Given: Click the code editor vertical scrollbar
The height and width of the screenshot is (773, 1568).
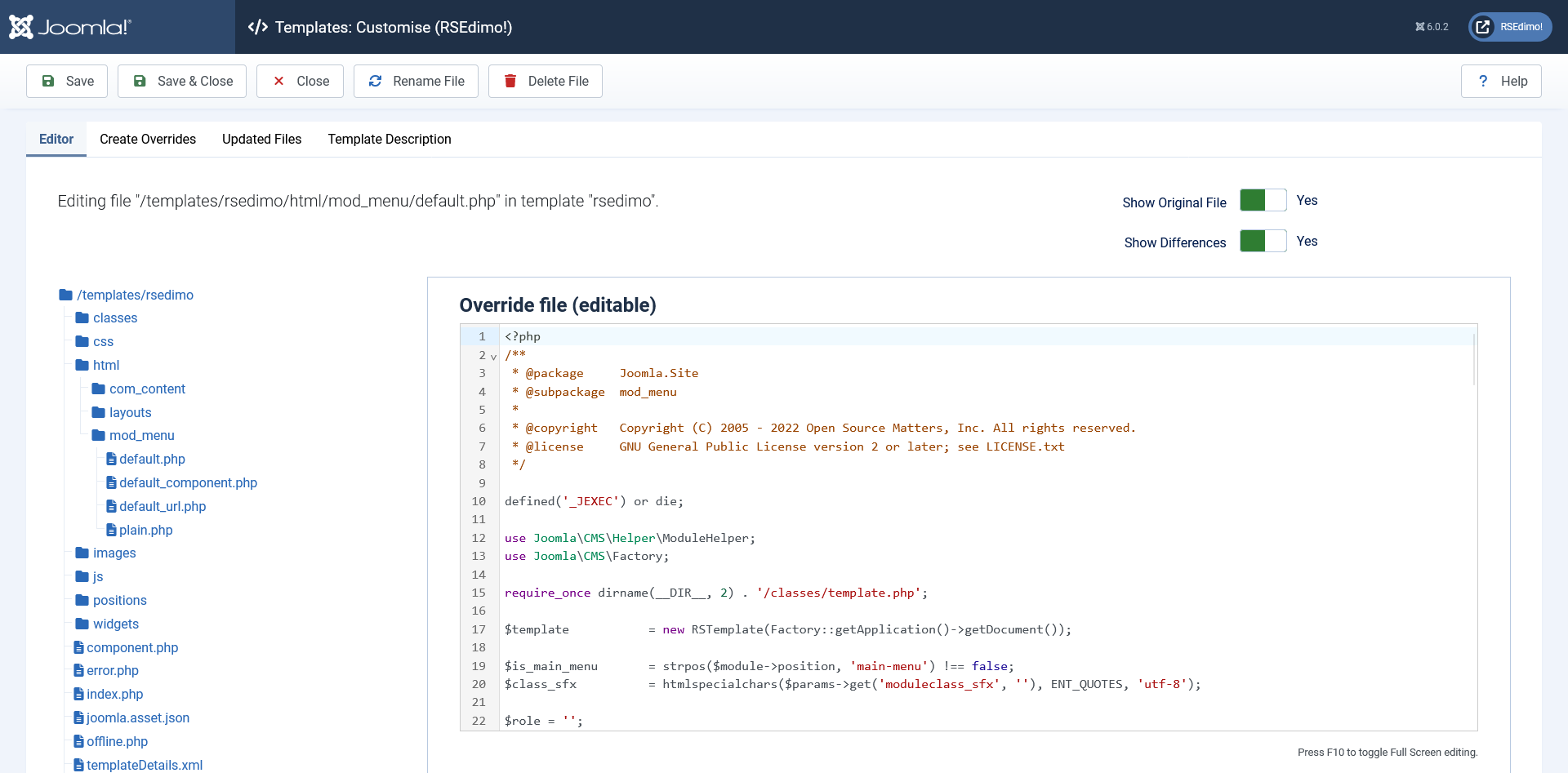Looking at the screenshot, I should pos(1473,359).
